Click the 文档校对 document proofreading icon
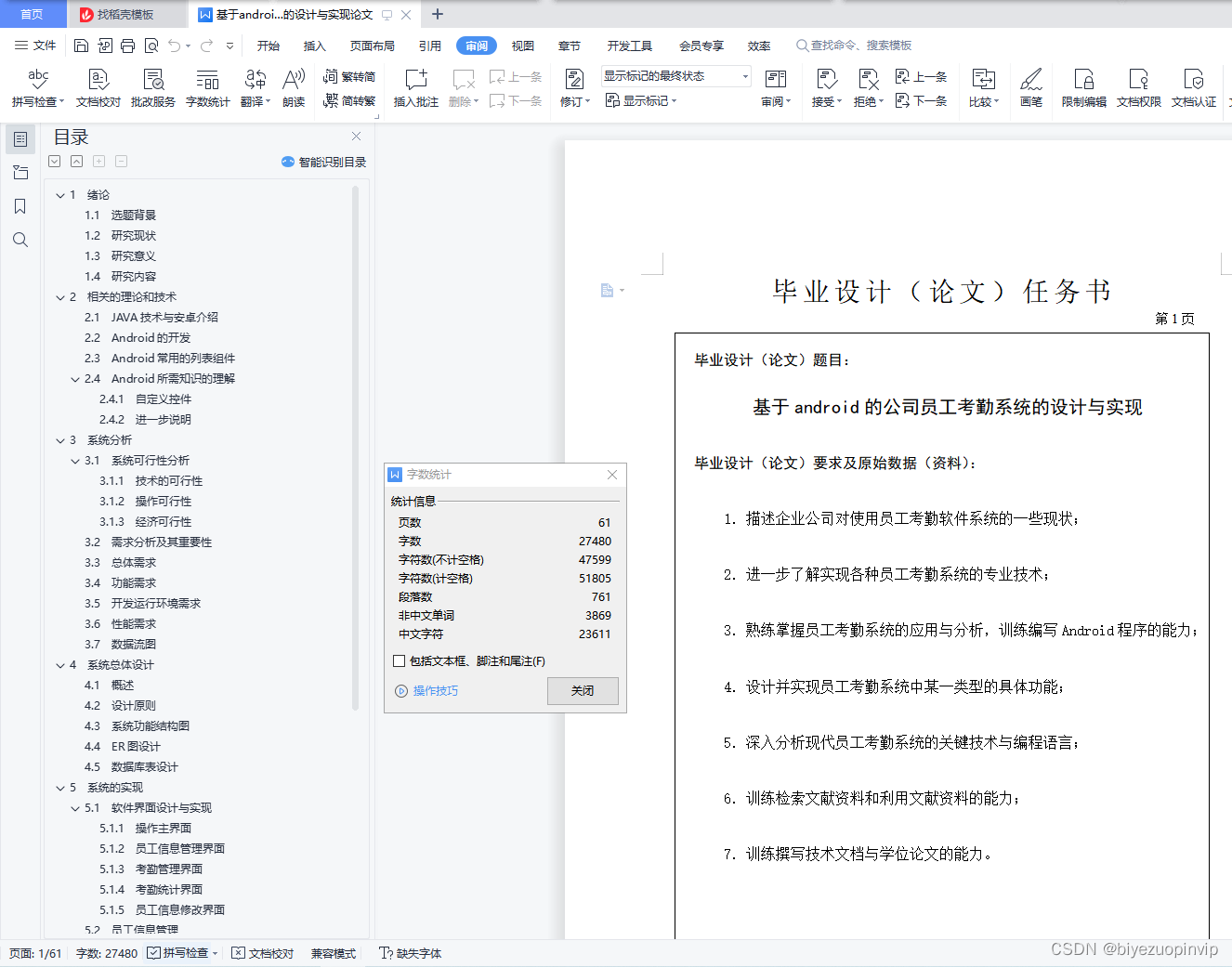The image size is (1232, 967). [x=98, y=88]
